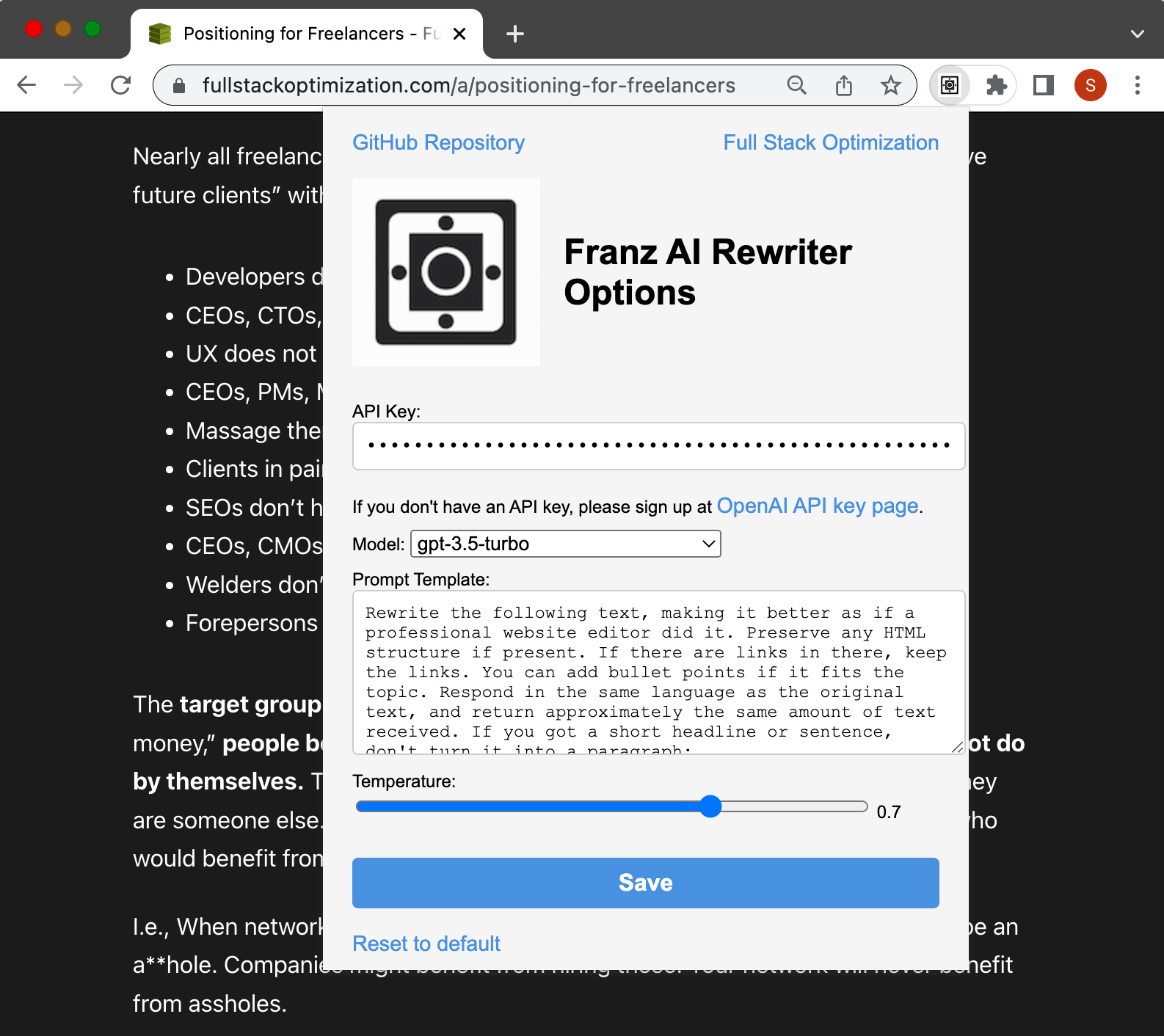Click the 'Massage the' bullet text
The height and width of the screenshot is (1036, 1164).
254,431
